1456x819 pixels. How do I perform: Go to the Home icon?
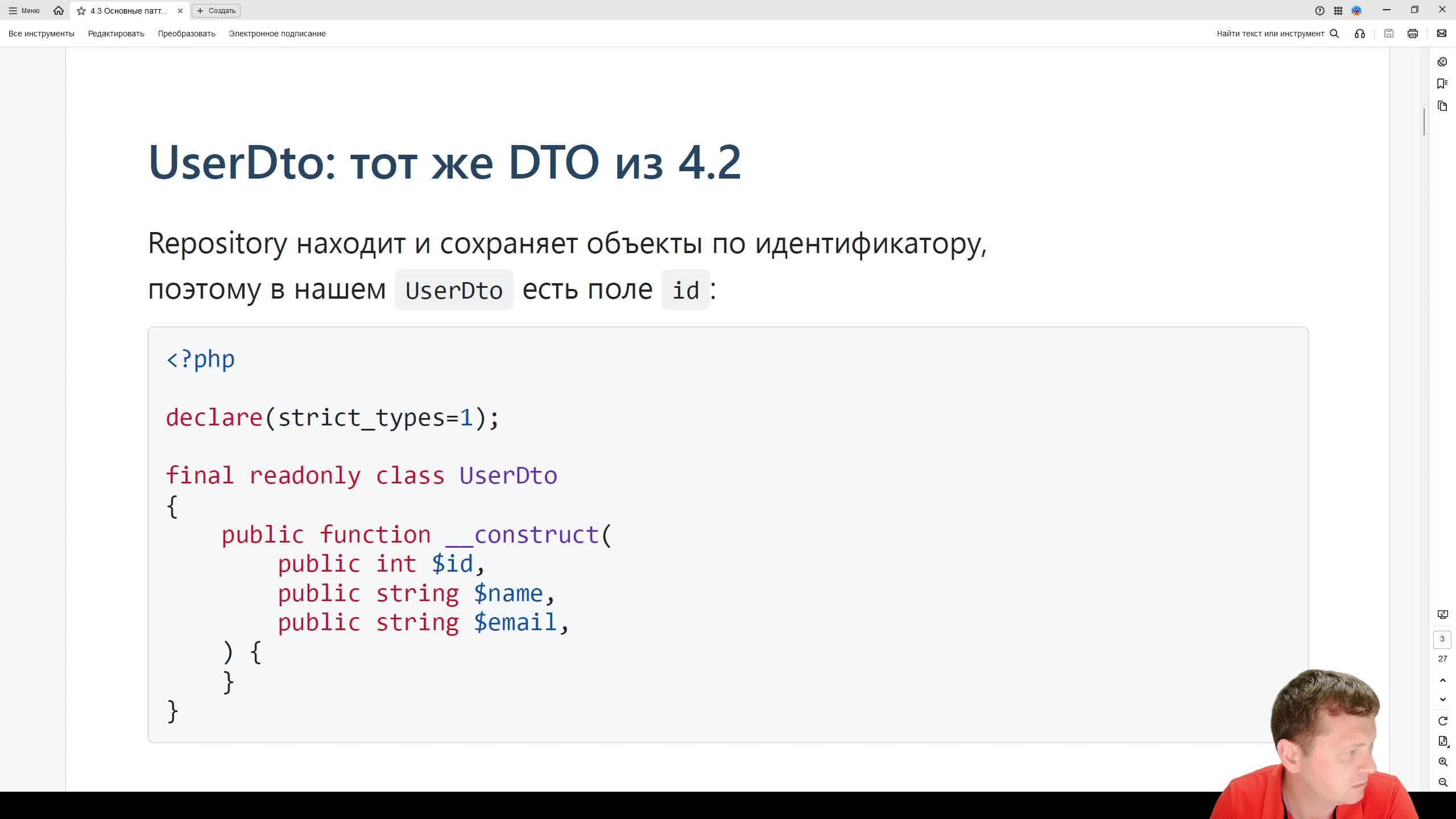point(58,10)
